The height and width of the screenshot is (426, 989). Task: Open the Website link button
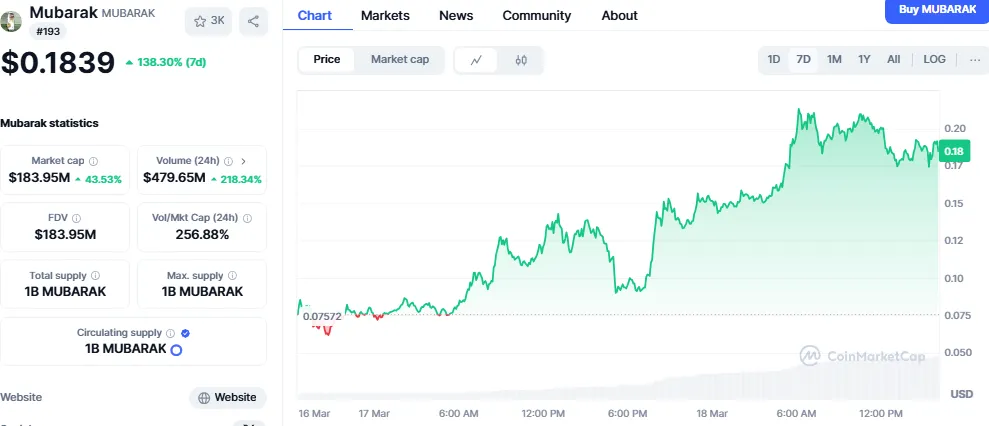228,398
